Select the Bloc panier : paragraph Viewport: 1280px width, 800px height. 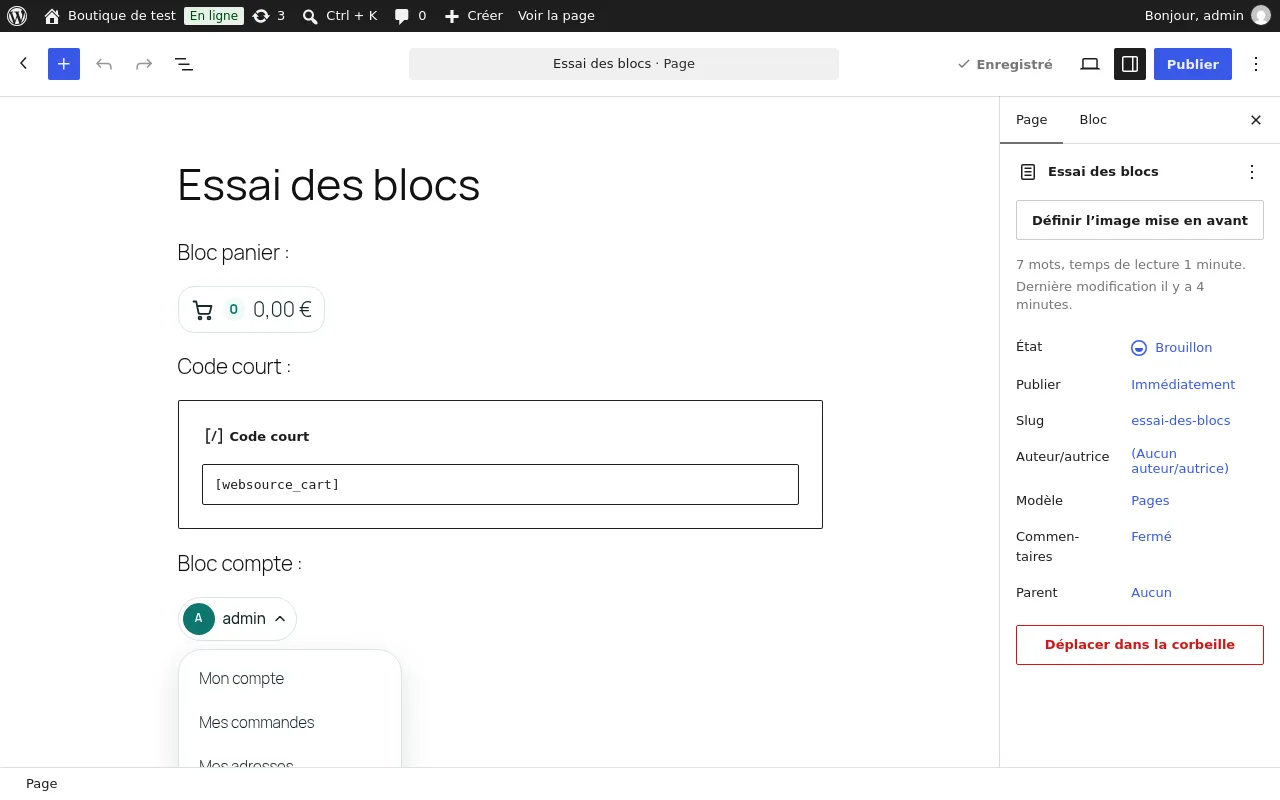point(233,252)
